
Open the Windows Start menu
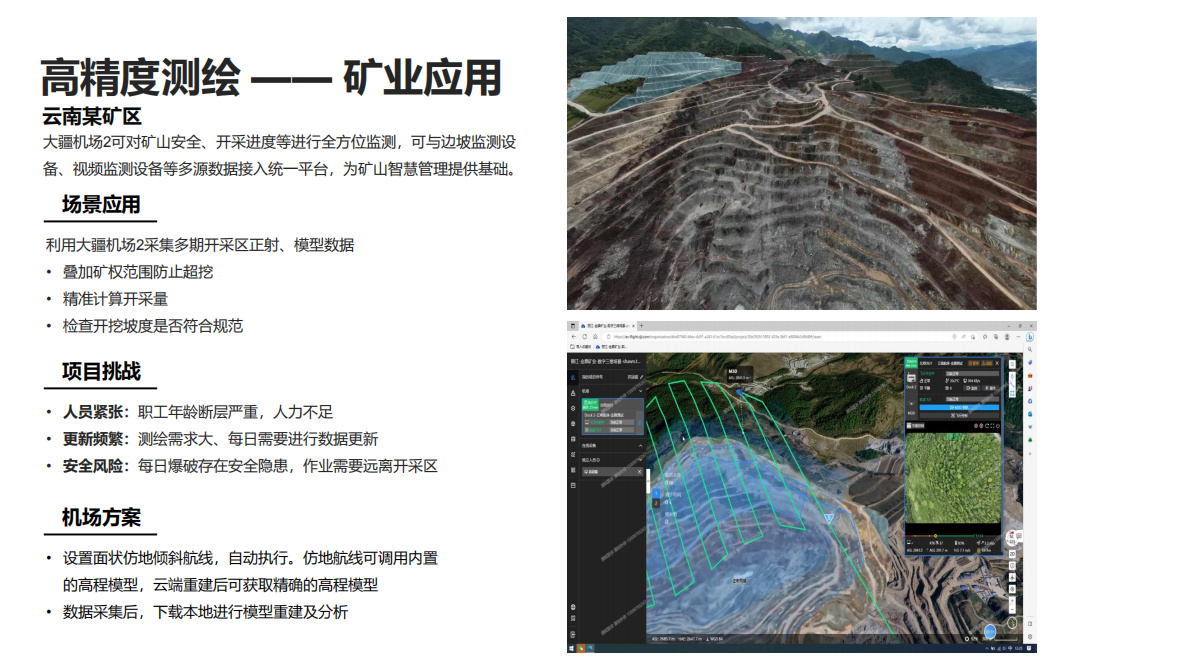(x=572, y=648)
